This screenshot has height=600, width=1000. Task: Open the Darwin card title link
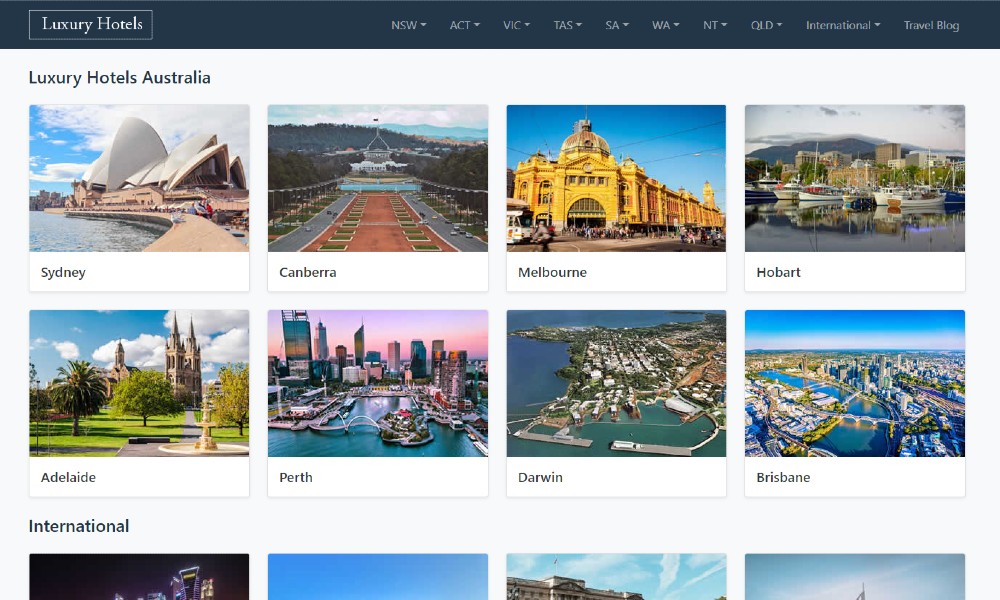coord(540,478)
